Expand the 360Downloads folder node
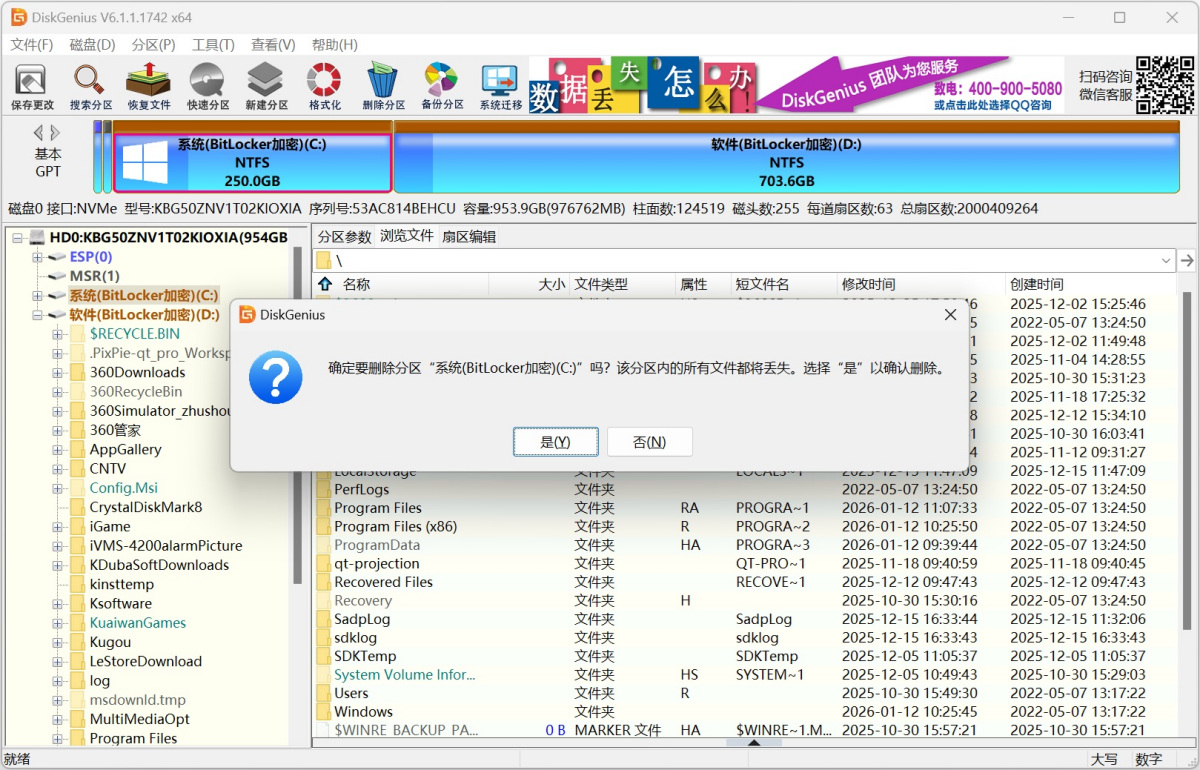Screen dimensions: 1200x770 point(57,373)
